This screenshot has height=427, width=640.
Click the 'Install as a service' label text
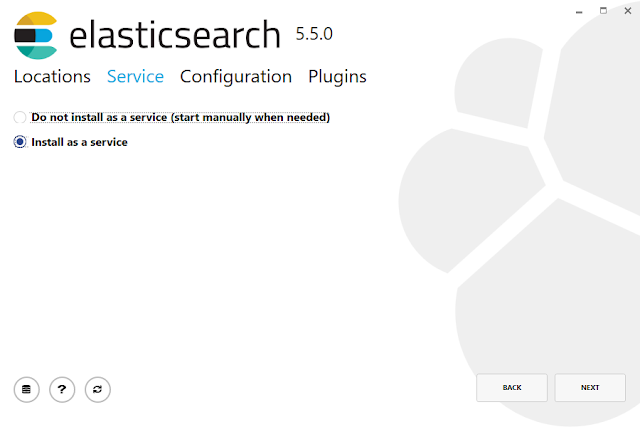click(80, 142)
